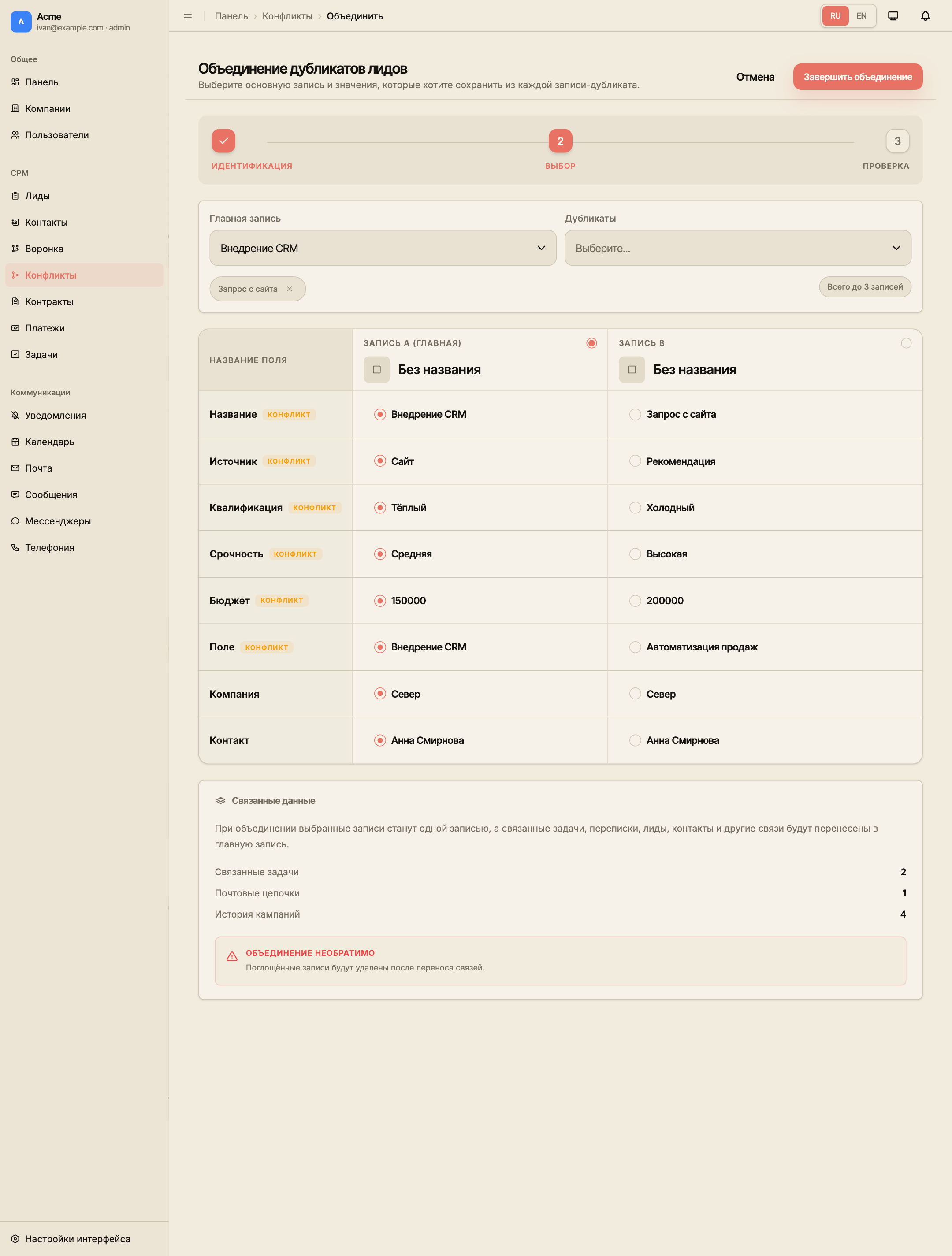Screen dimensions: 952x1256
Task: Open Лиды in the sidebar
Action: point(84,196)
